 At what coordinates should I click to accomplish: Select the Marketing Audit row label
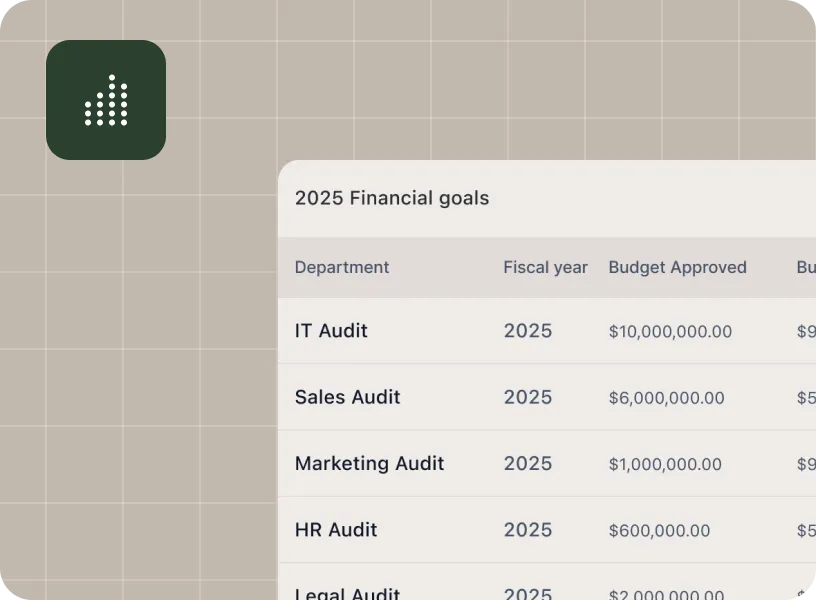tap(369, 463)
